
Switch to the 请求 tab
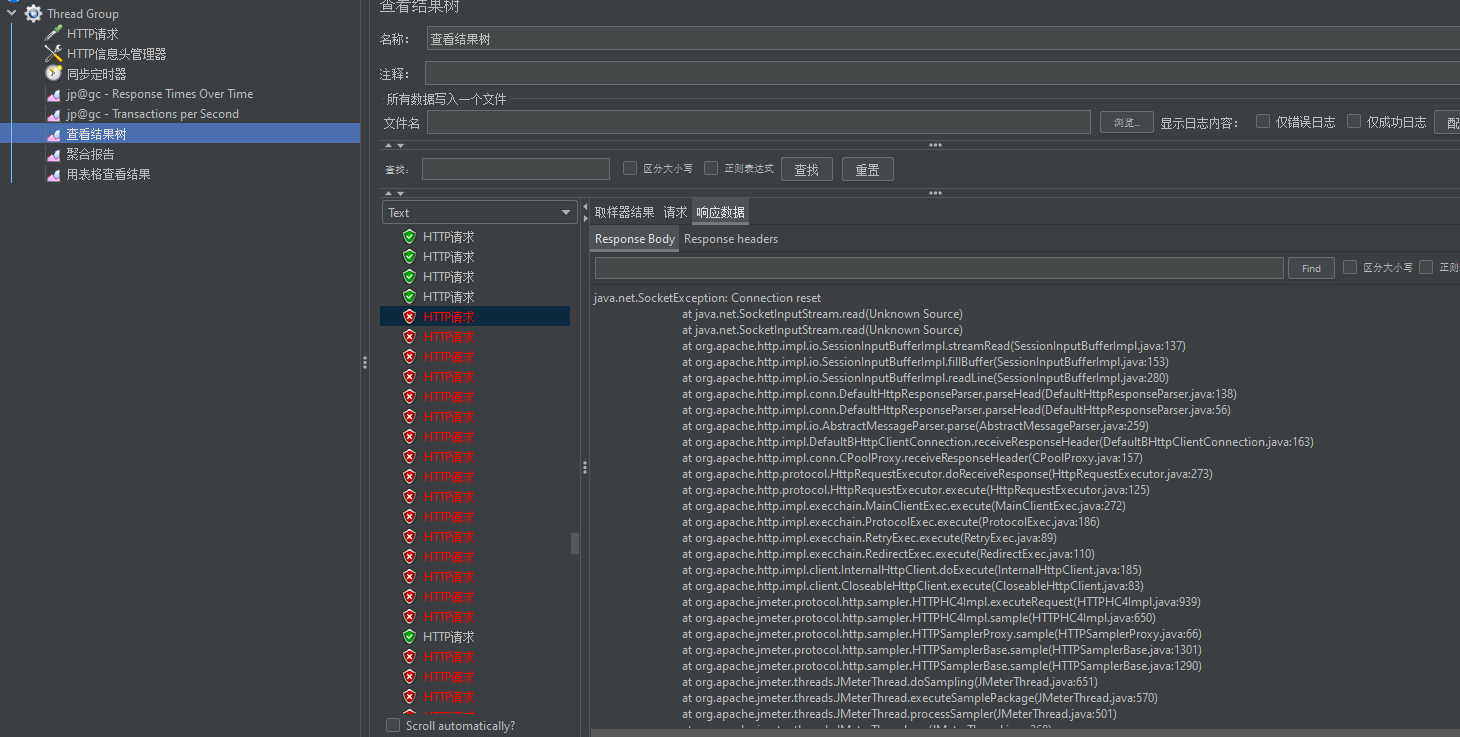click(x=675, y=212)
